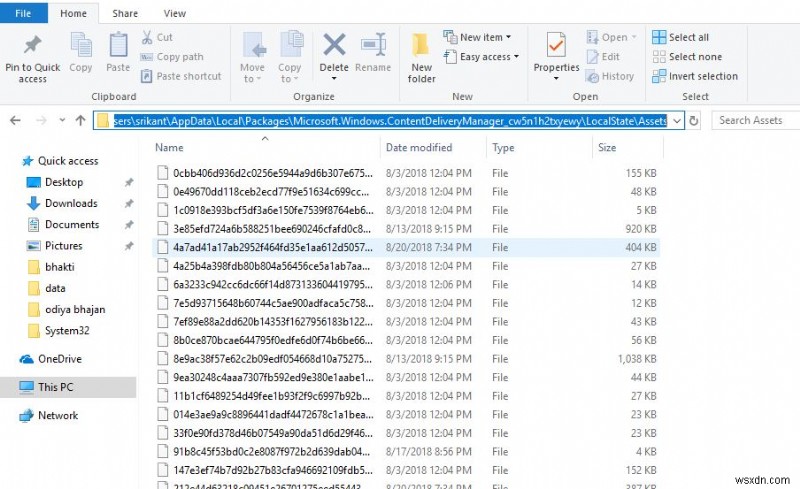
Task: Open the File tab
Action: tap(23, 13)
